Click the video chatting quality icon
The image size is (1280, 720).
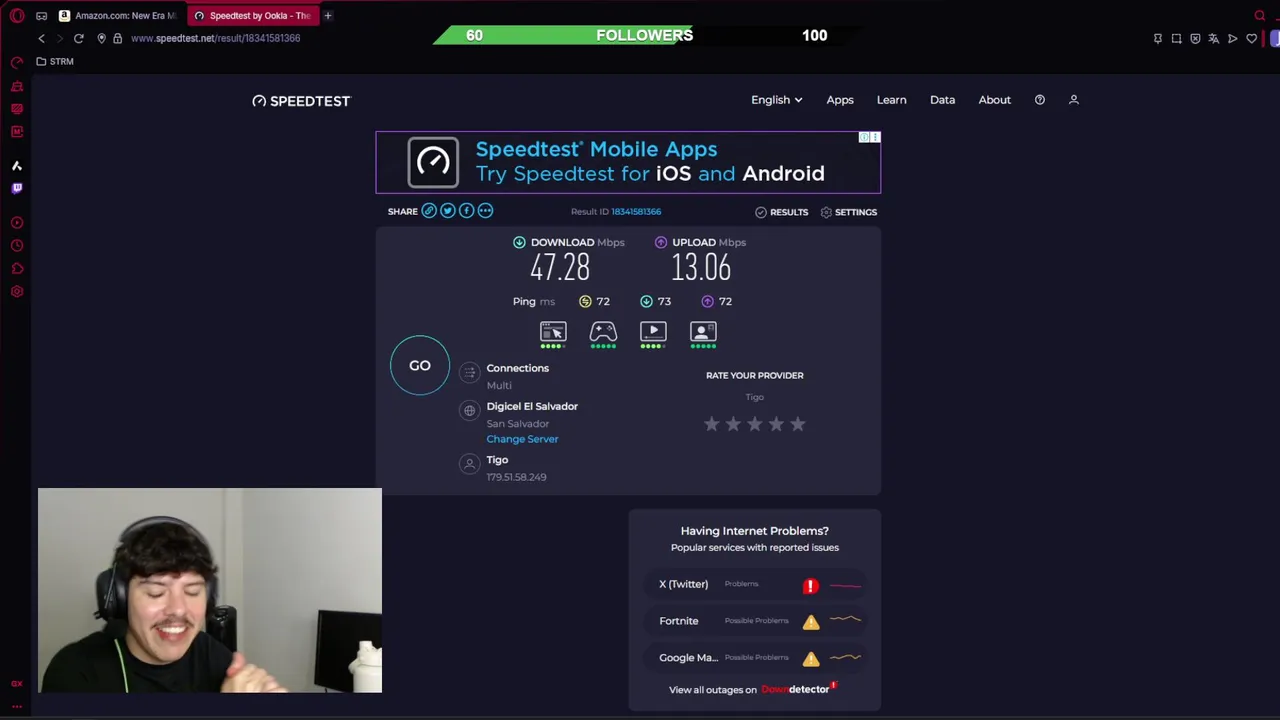click(x=703, y=334)
